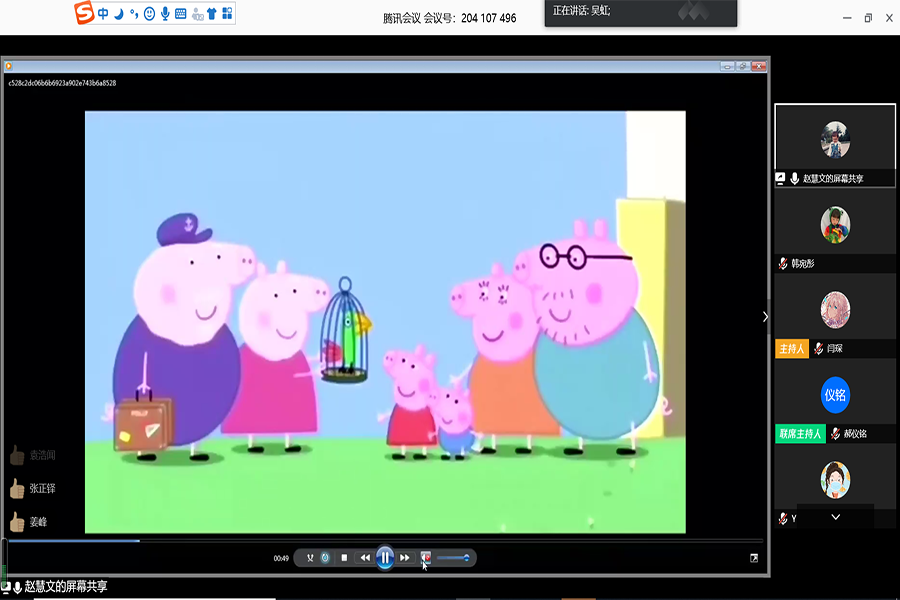The height and width of the screenshot is (600, 900).
Task: Click muted mic icon beside 郝仪铭
Action: (836, 433)
